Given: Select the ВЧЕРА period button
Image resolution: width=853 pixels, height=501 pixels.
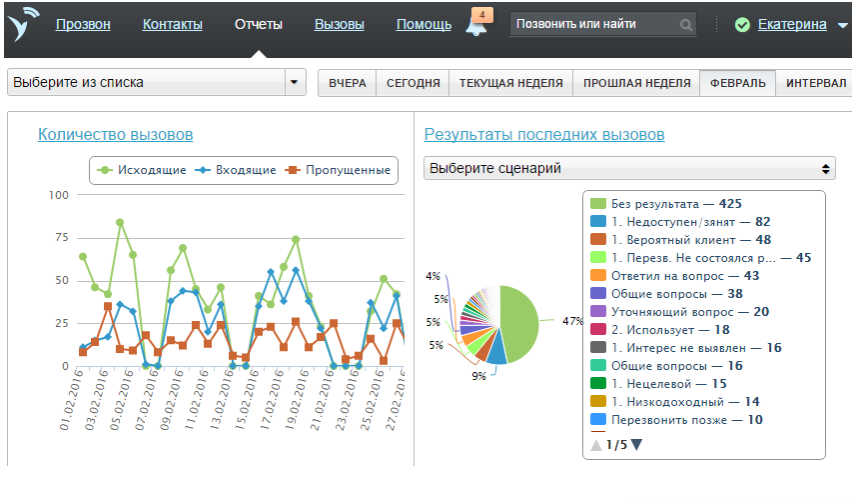Looking at the screenshot, I should pyautogui.click(x=347, y=83).
